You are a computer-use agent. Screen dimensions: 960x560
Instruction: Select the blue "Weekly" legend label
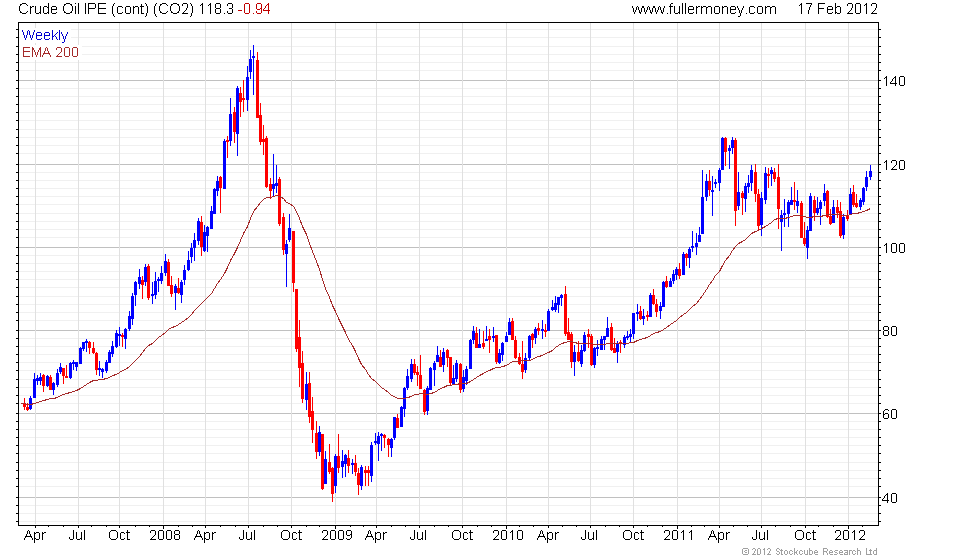45,35
